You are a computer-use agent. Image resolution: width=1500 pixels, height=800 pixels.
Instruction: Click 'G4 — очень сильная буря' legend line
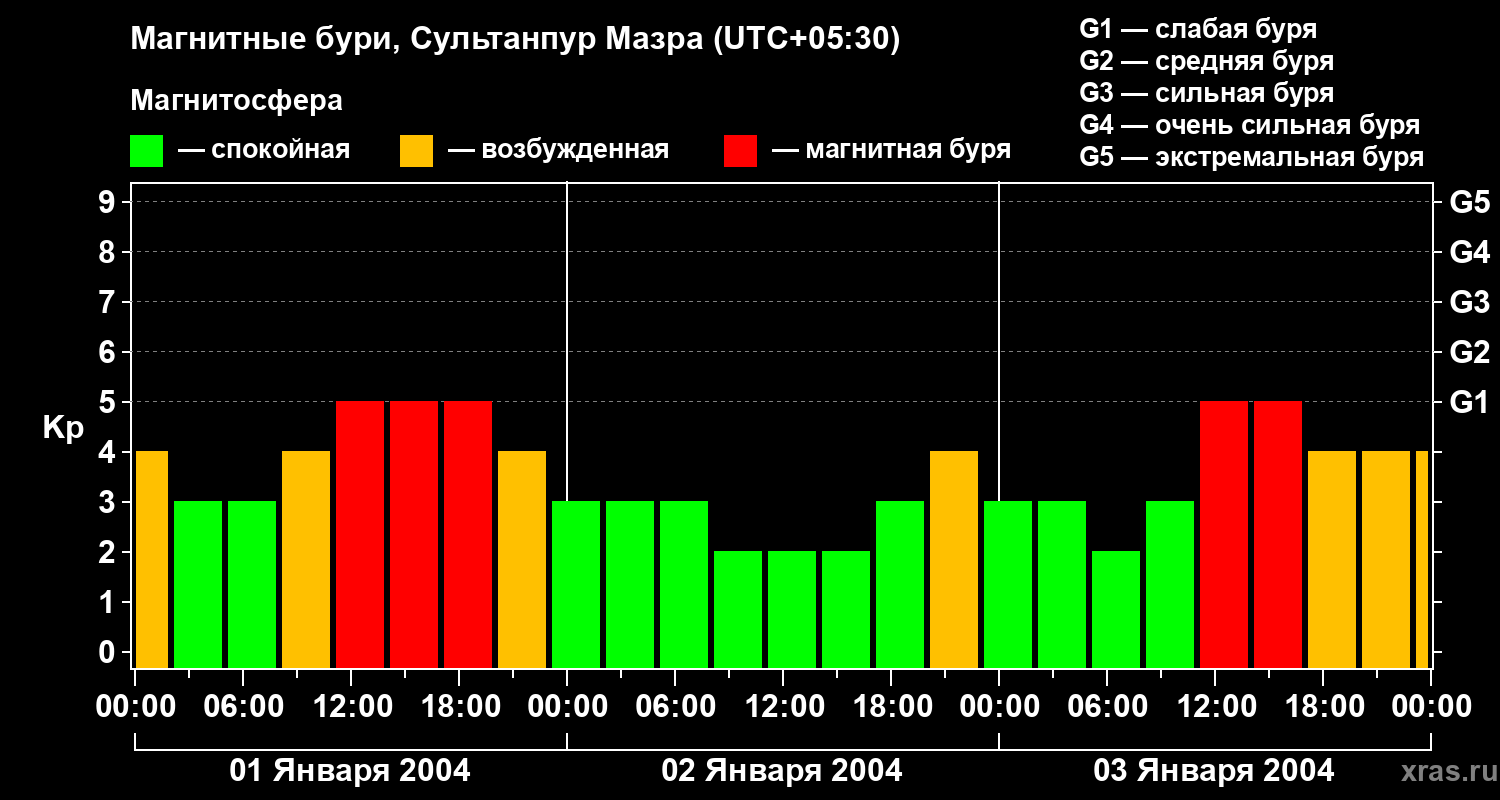point(1250,125)
